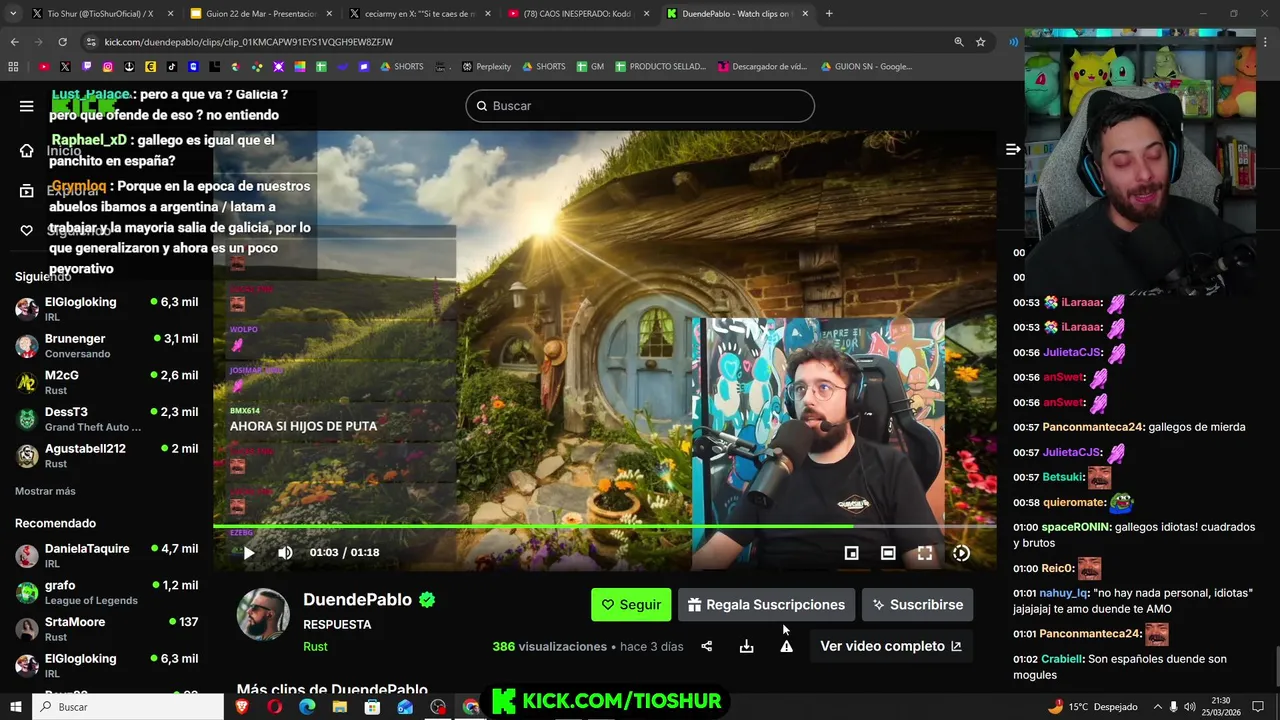Switch to ceciarmy en X browser tab

click(x=420, y=14)
